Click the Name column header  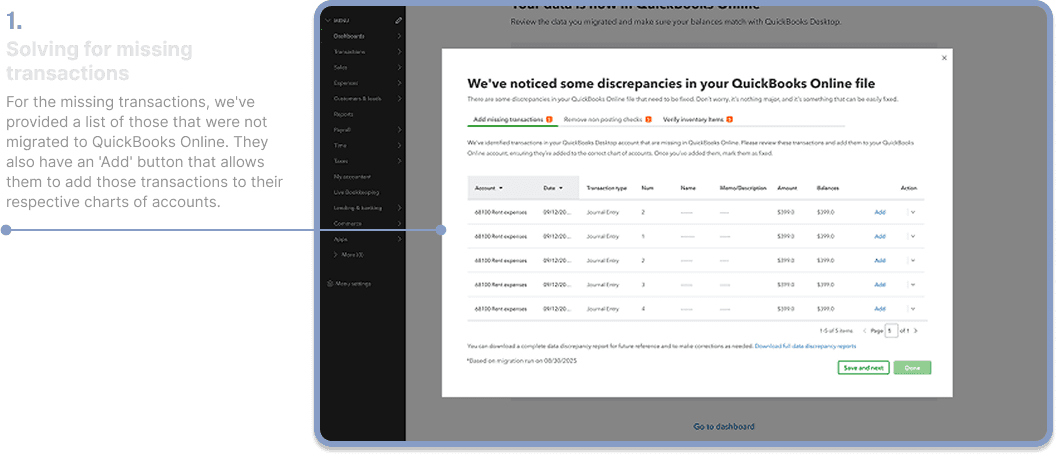(x=688, y=188)
